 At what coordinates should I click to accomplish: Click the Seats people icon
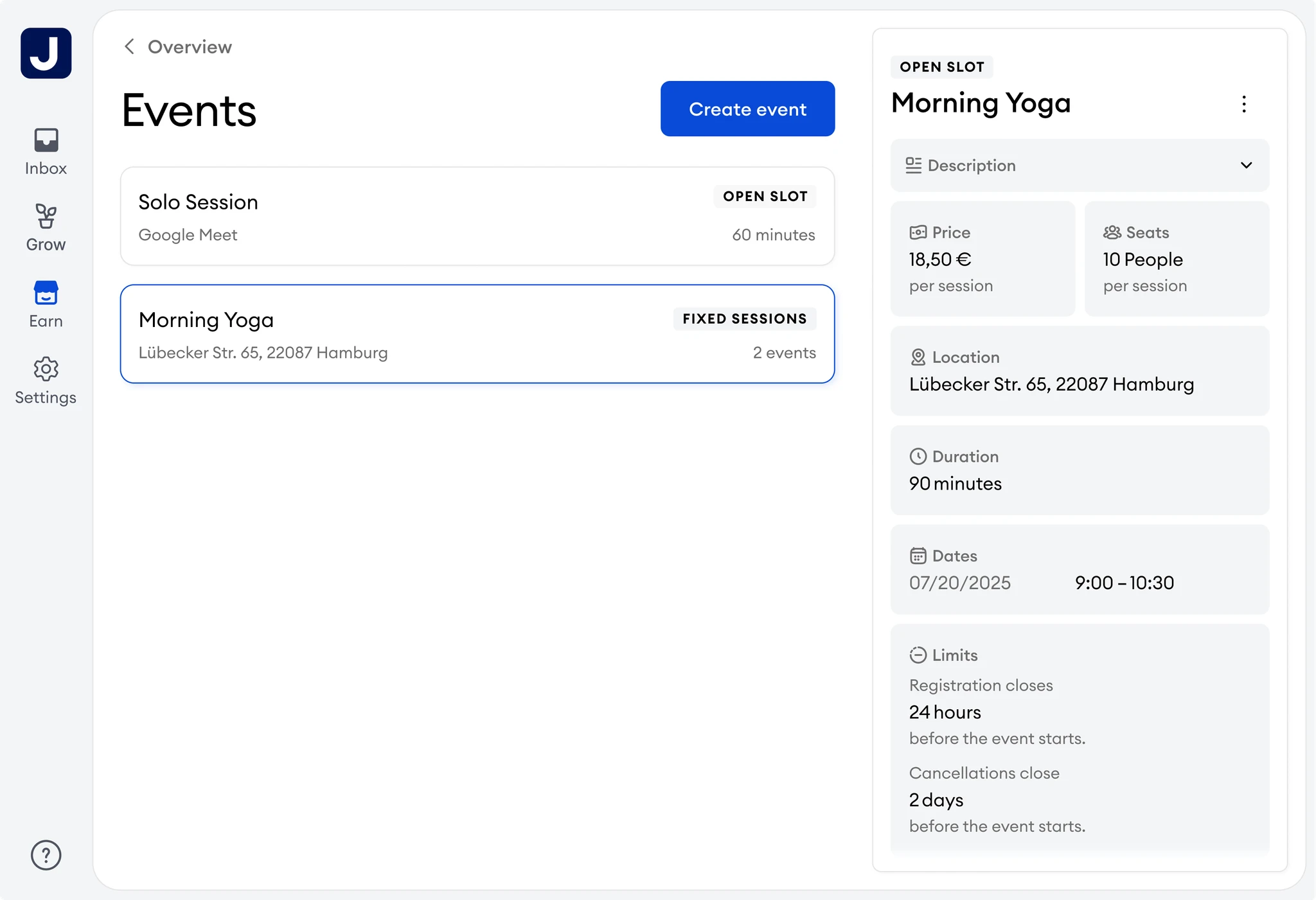pyautogui.click(x=1111, y=232)
